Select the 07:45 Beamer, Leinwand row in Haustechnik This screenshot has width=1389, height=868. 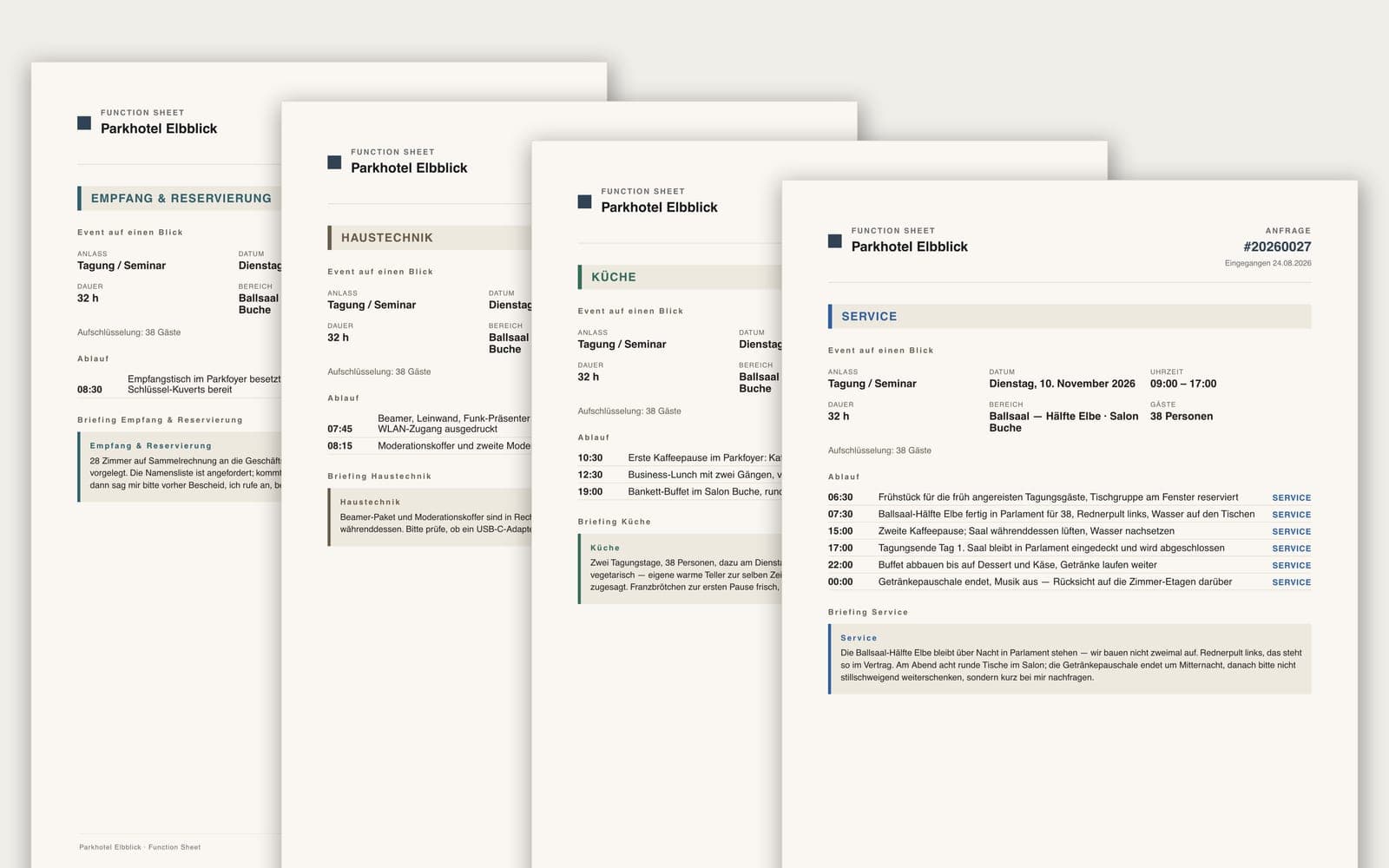pyautogui.click(x=430, y=424)
